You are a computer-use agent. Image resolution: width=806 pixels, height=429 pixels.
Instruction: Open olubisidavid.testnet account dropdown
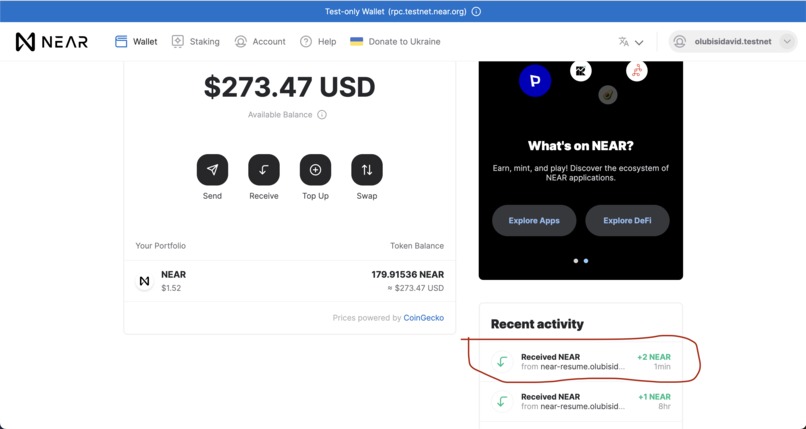point(733,42)
